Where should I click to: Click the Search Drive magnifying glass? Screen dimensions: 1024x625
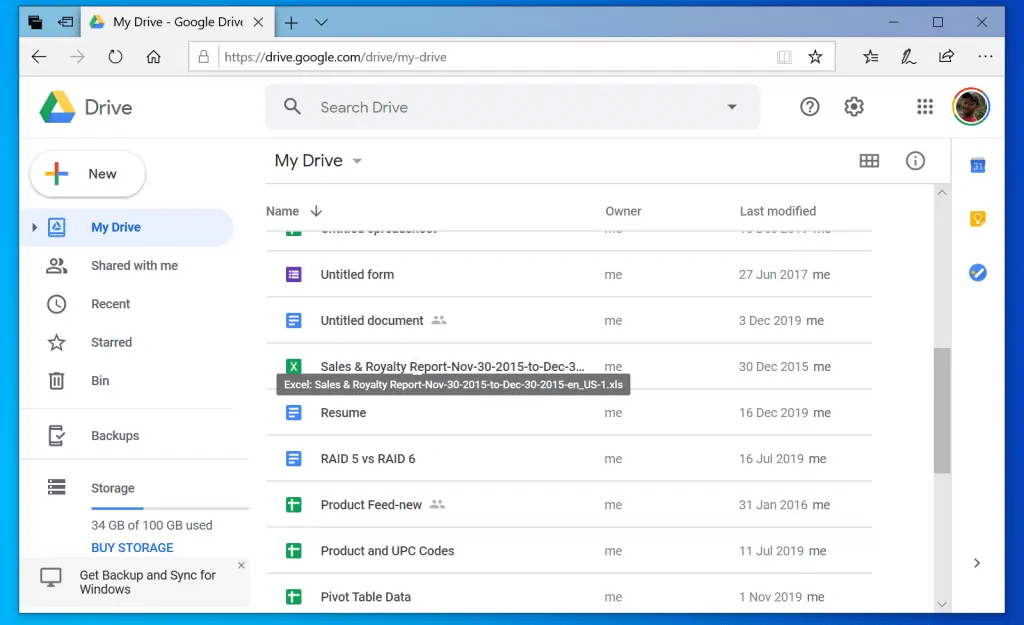(x=291, y=106)
